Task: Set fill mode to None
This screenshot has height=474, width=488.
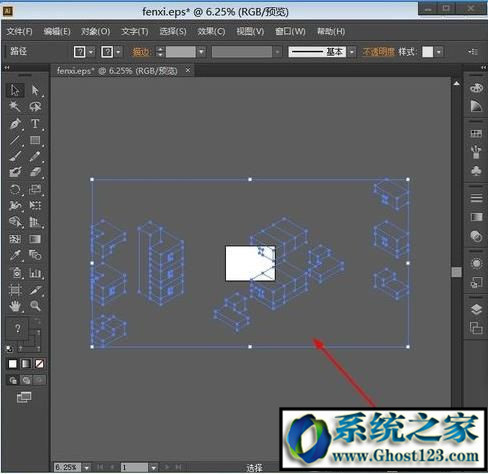Action: tap(39, 364)
